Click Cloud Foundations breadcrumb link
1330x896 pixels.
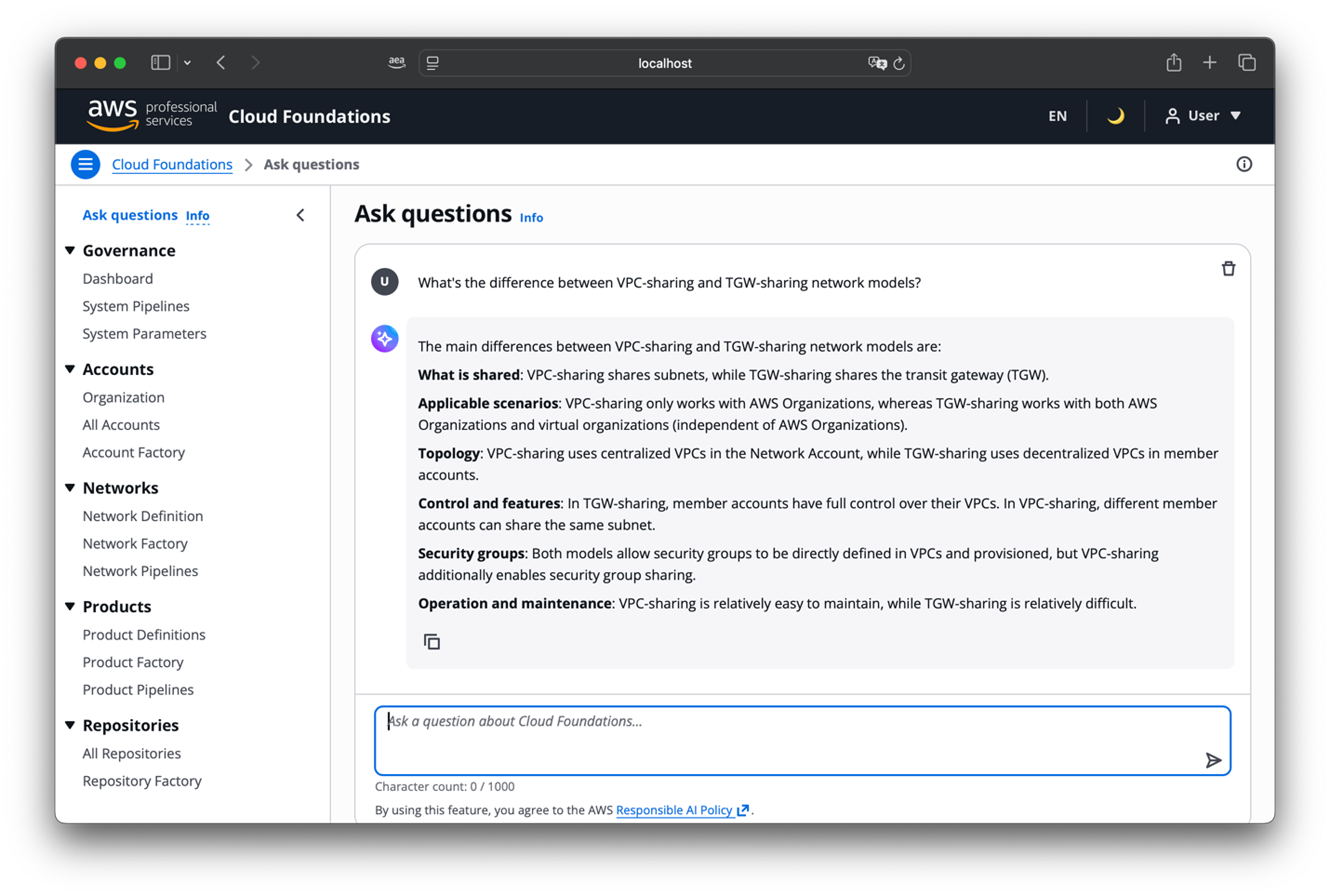172,165
